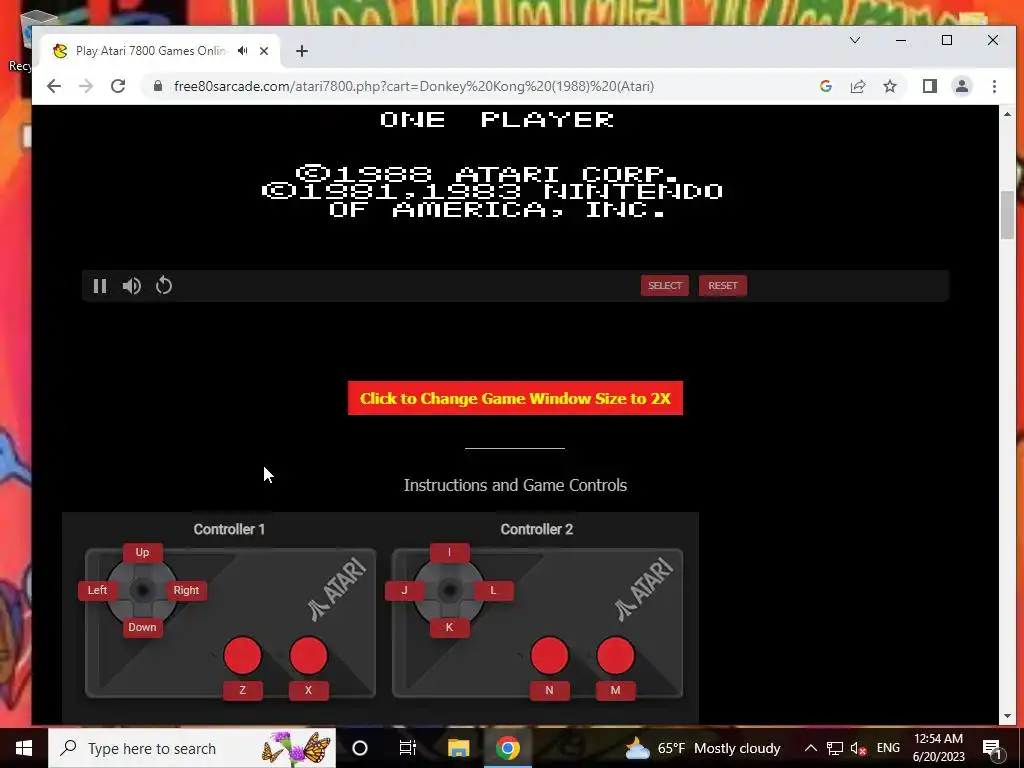The image size is (1024, 768).
Task: Open a new Chrome tab
Action: 302,51
